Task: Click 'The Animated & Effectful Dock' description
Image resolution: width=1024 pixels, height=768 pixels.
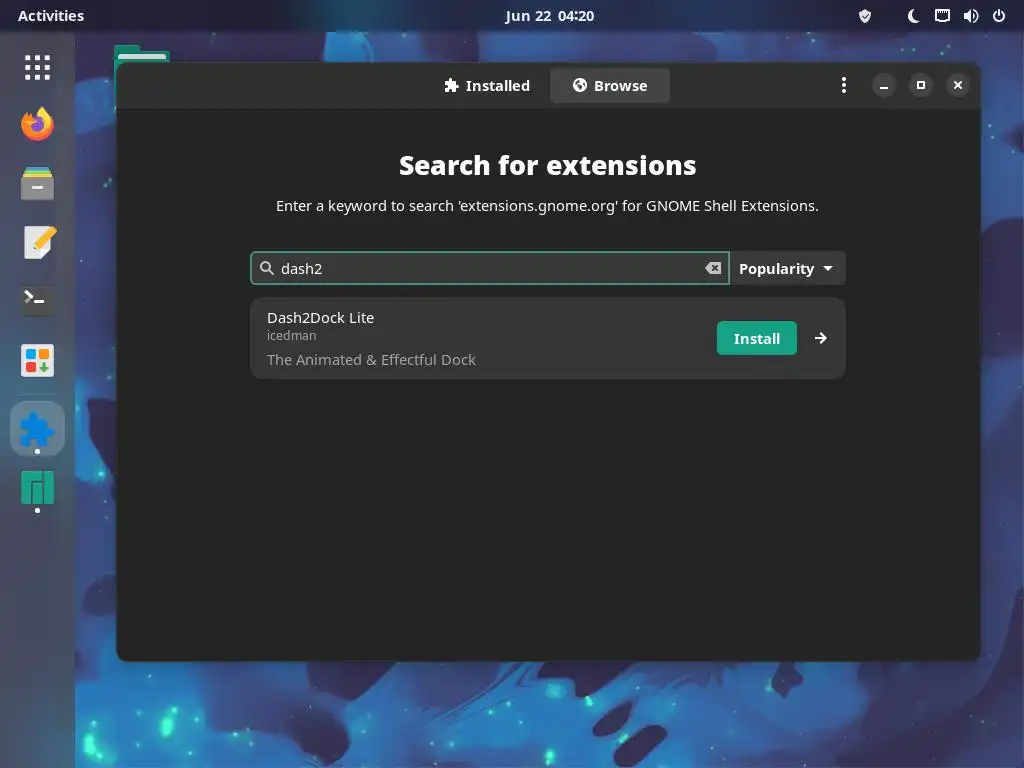Action: point(371,360)
